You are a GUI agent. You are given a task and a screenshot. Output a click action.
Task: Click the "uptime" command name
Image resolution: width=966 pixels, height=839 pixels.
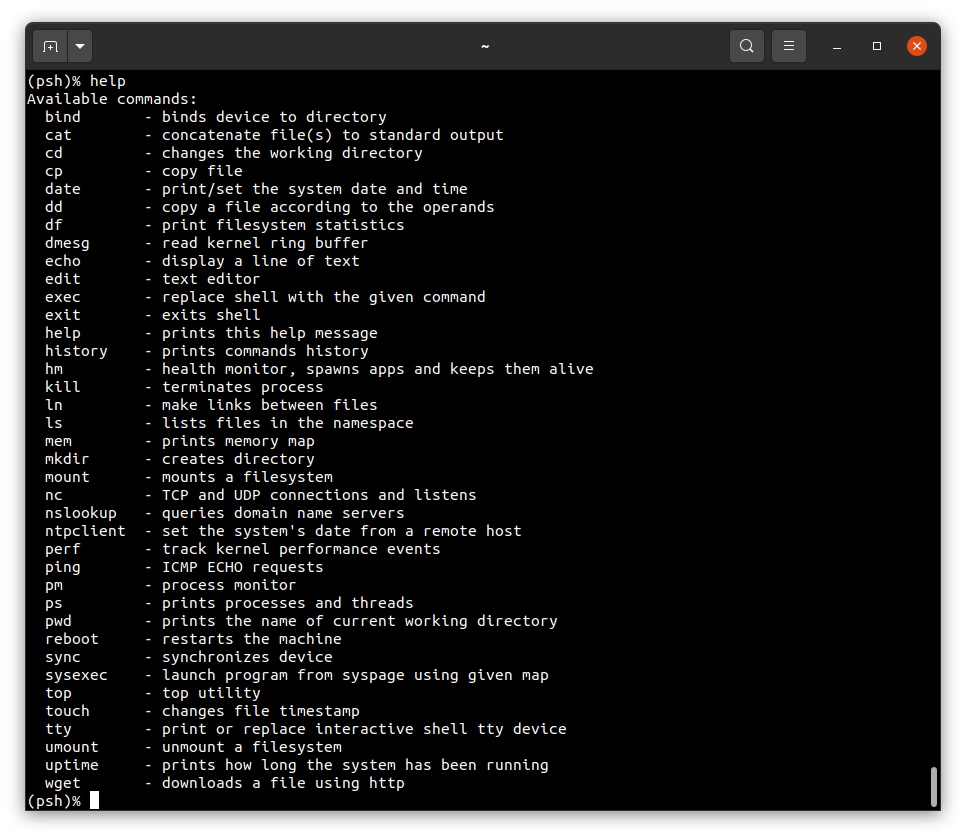[72, 765]
